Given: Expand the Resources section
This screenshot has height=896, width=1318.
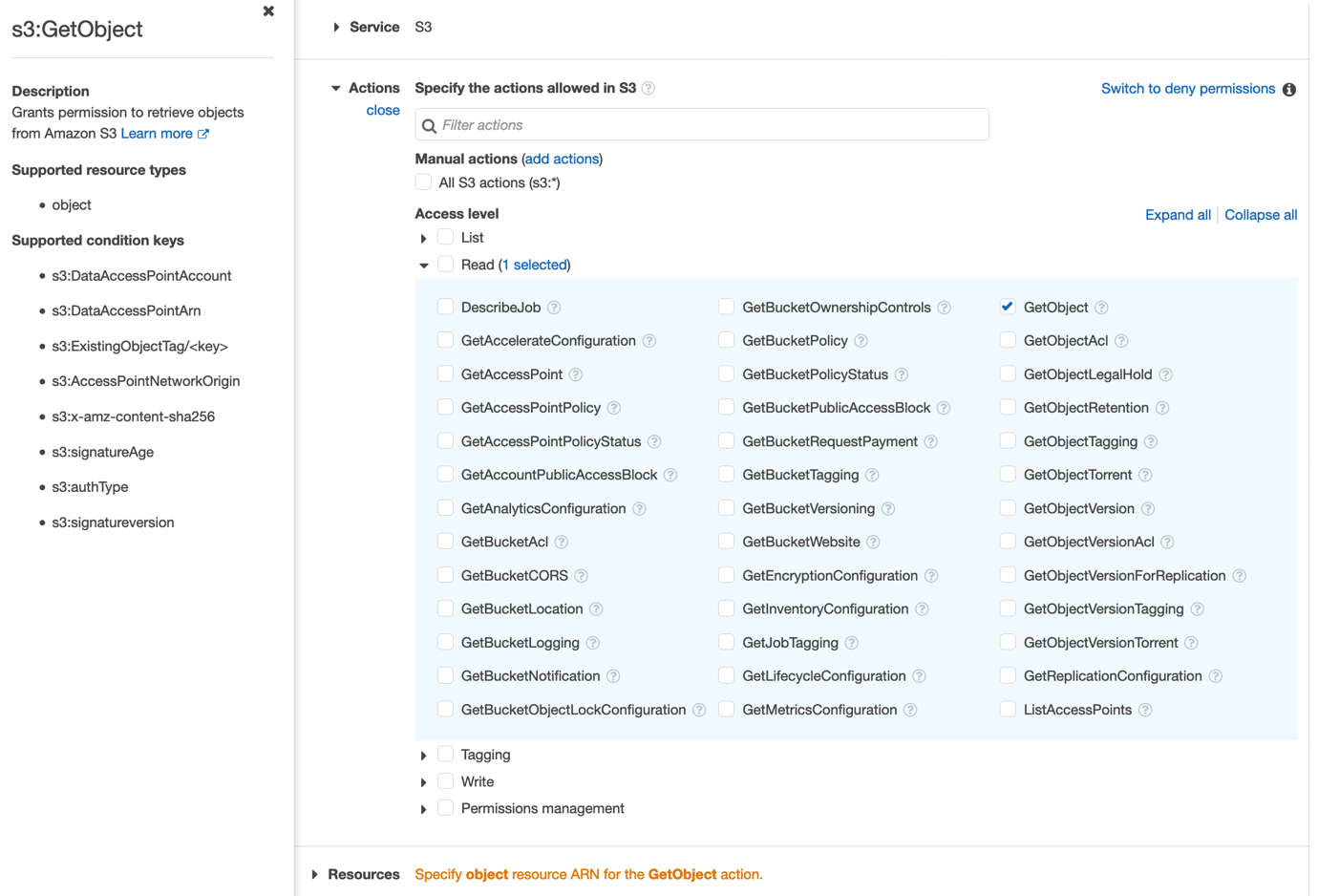Looking at the screenshot, I should [x=314, y=874].
